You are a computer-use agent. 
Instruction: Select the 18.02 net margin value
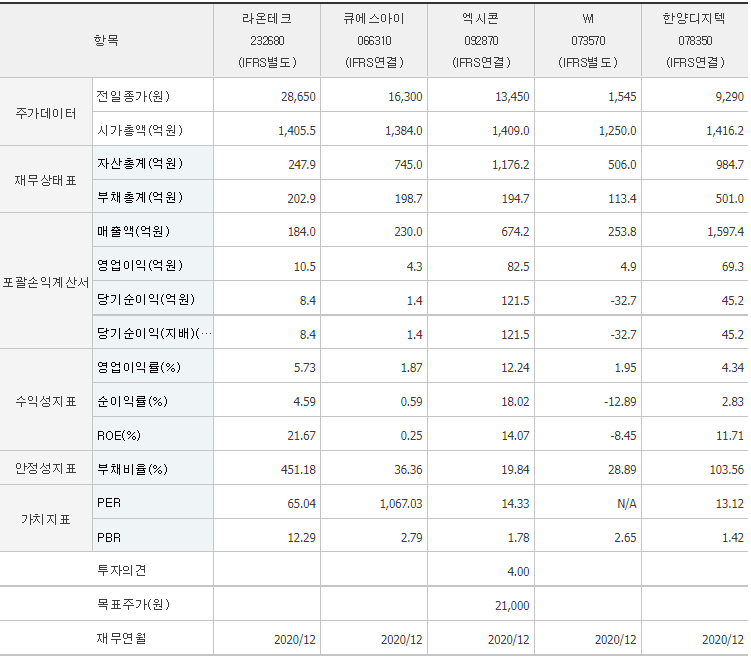point(515,402)
